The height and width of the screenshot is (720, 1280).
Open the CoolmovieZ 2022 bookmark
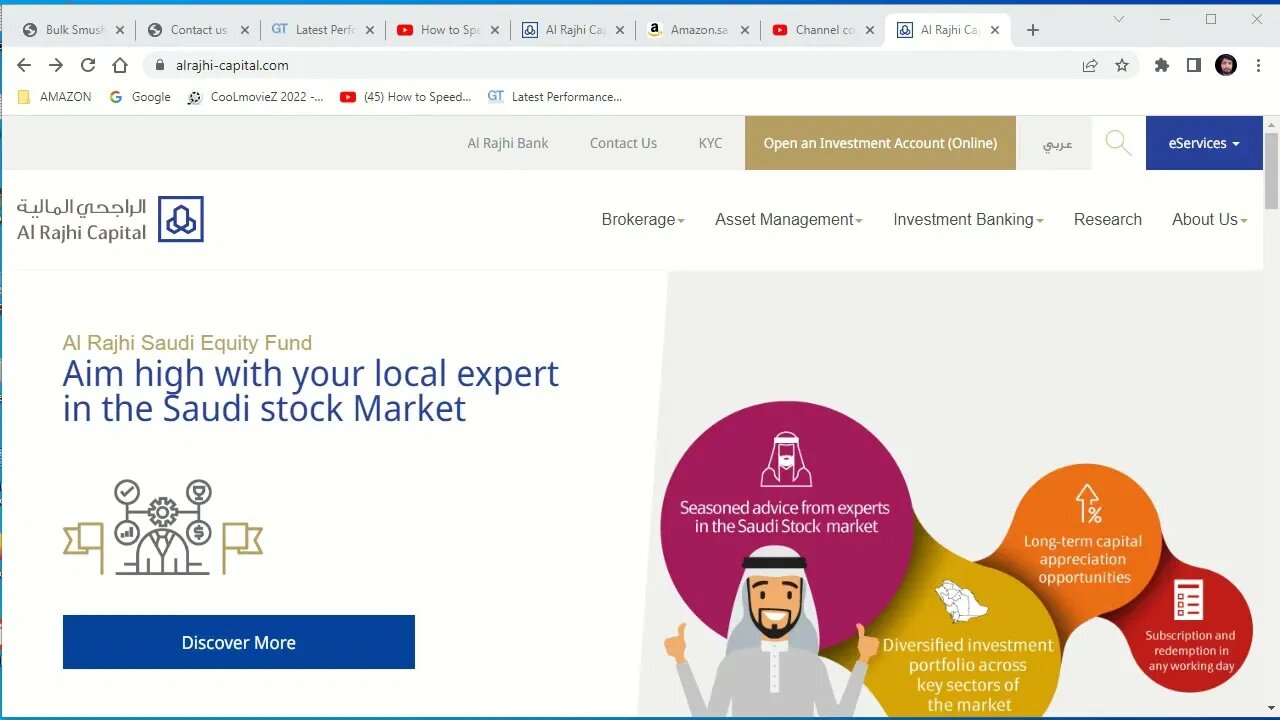point(256,97)
